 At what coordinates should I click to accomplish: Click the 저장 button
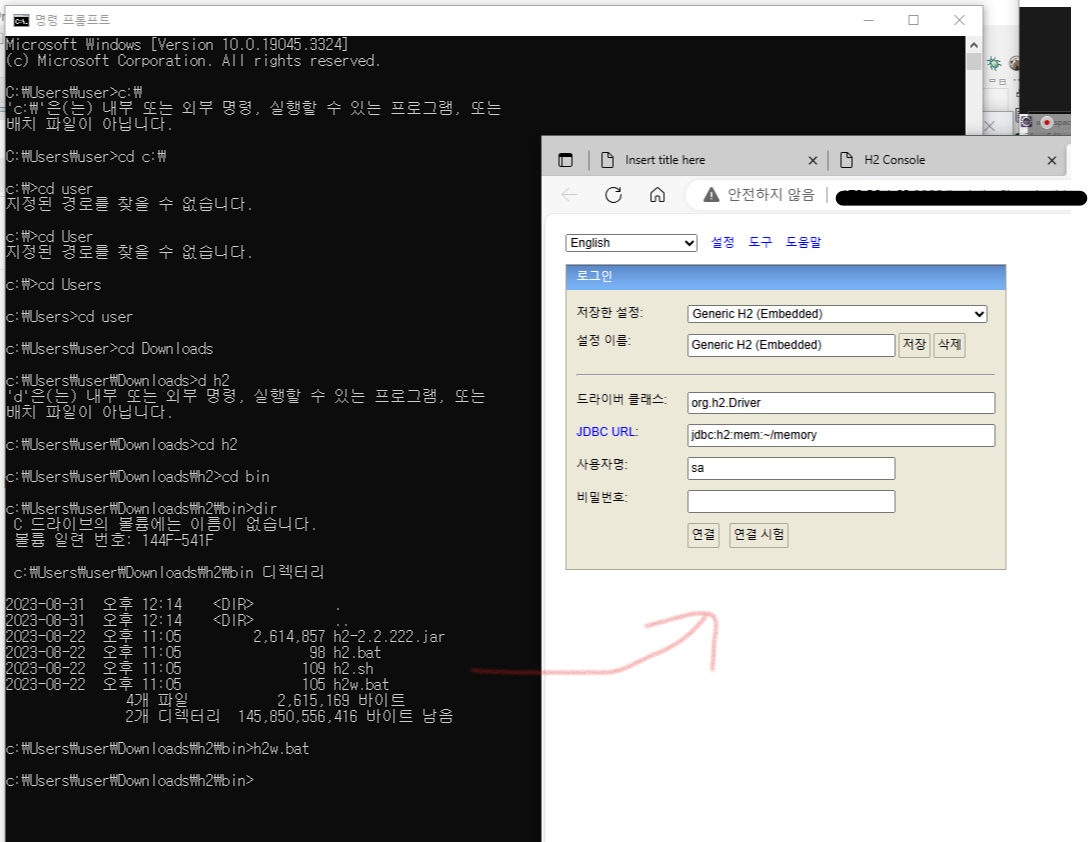tap(914, 345)
